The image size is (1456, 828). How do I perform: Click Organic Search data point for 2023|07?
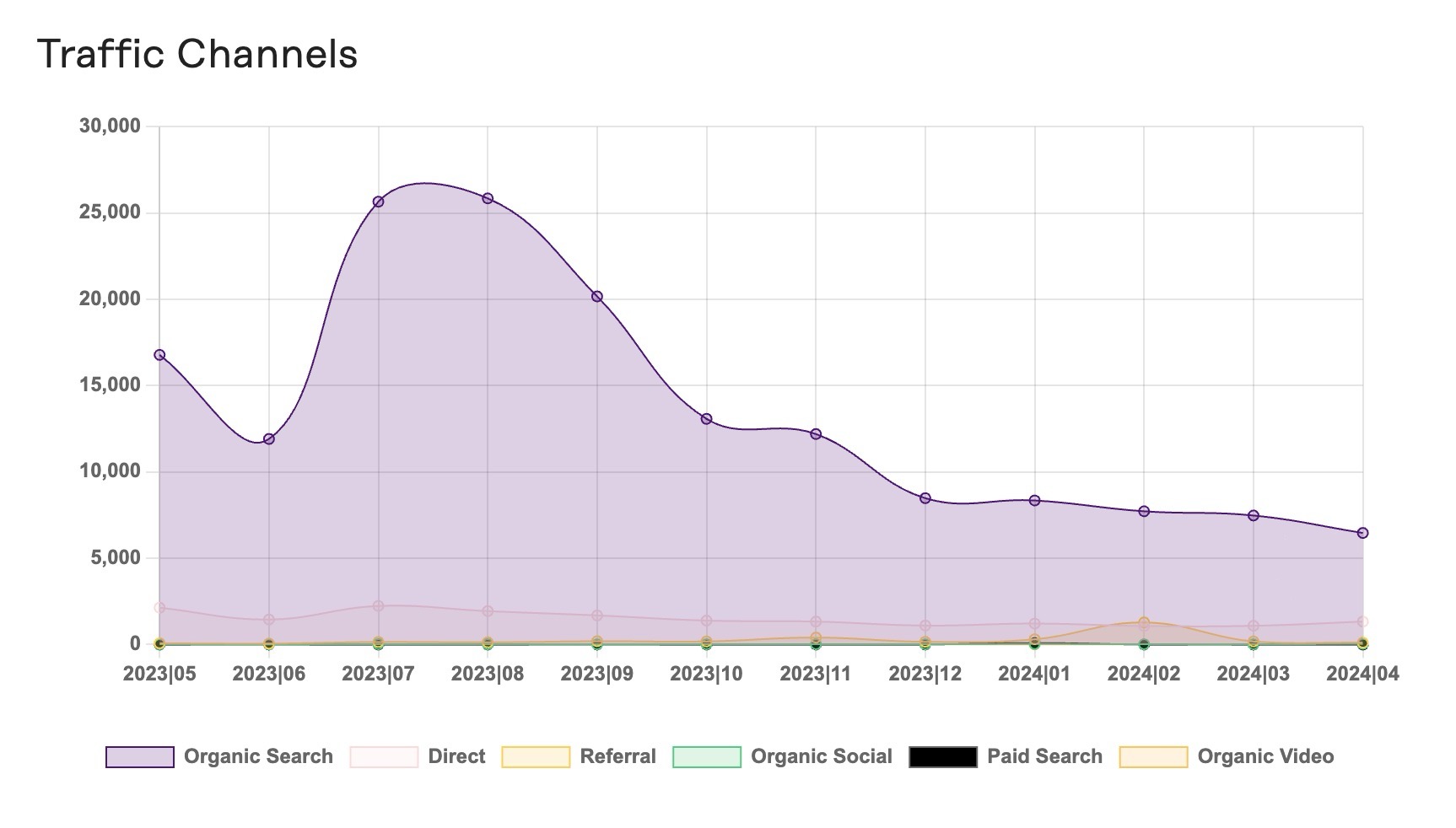pos(378,202)
